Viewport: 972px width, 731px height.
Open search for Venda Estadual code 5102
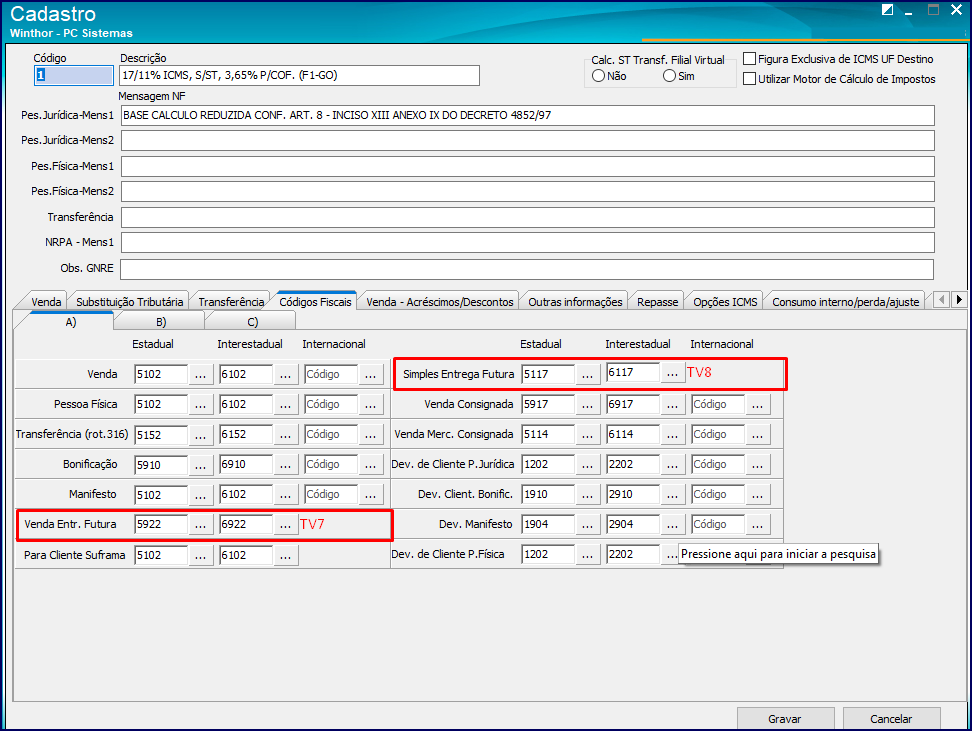(x=200, y=374)
